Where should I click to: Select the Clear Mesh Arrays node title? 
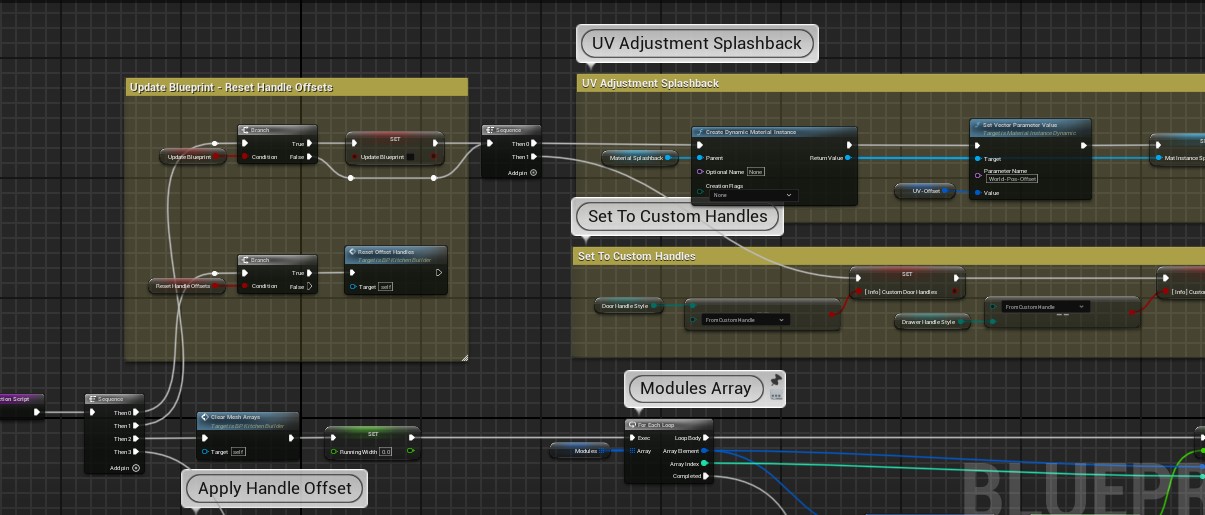[235, 417]
